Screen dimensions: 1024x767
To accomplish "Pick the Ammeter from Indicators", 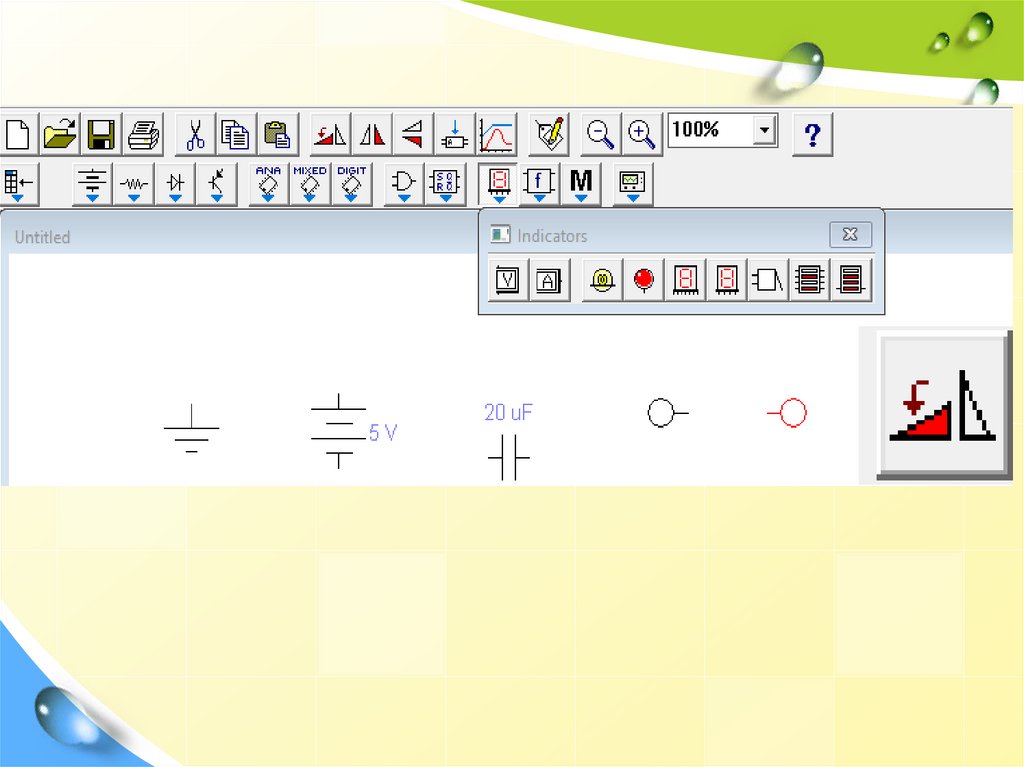I will pyautogui.click(x=549, y=281).
